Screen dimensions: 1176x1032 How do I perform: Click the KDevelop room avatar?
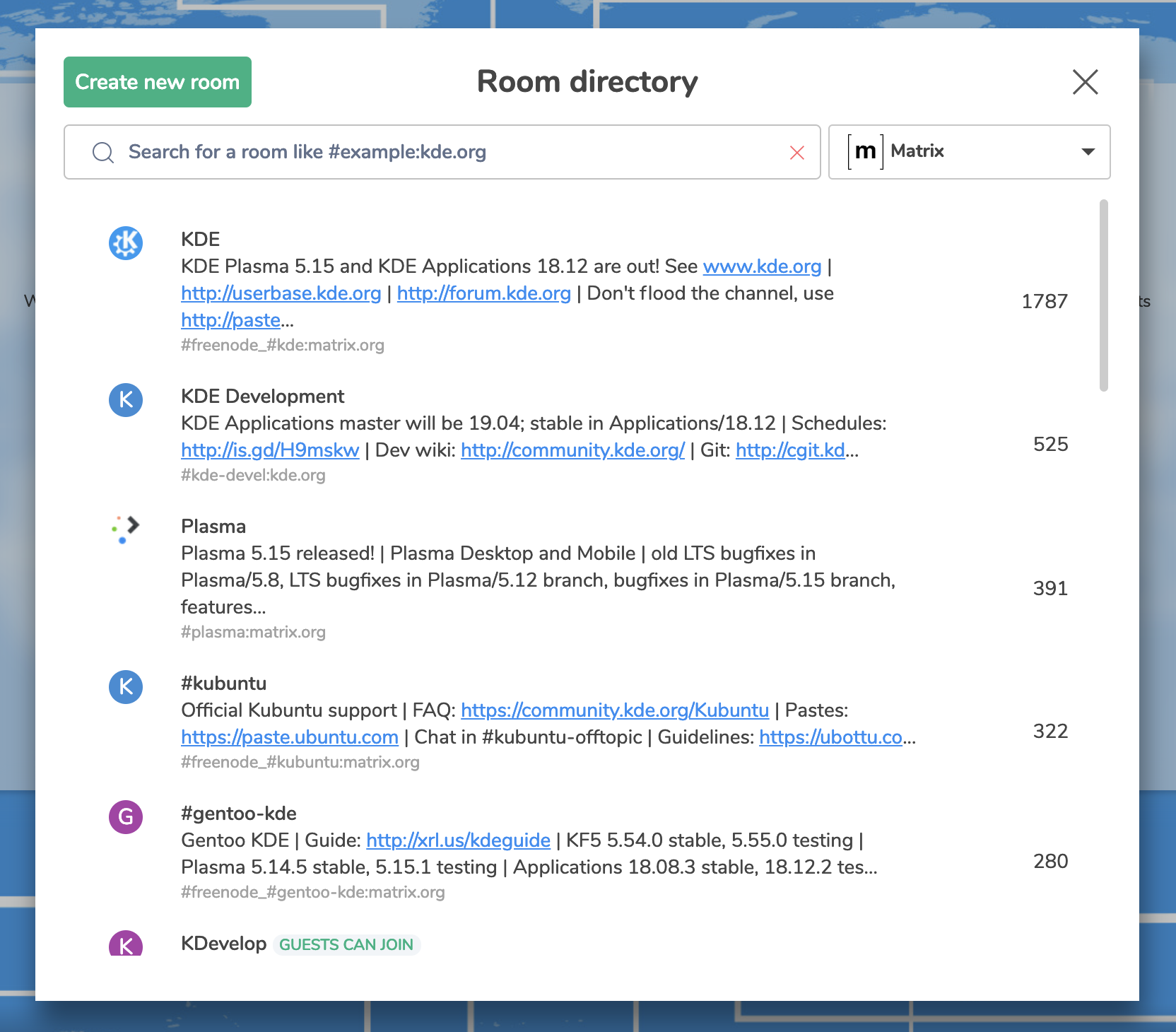[126, 944]
